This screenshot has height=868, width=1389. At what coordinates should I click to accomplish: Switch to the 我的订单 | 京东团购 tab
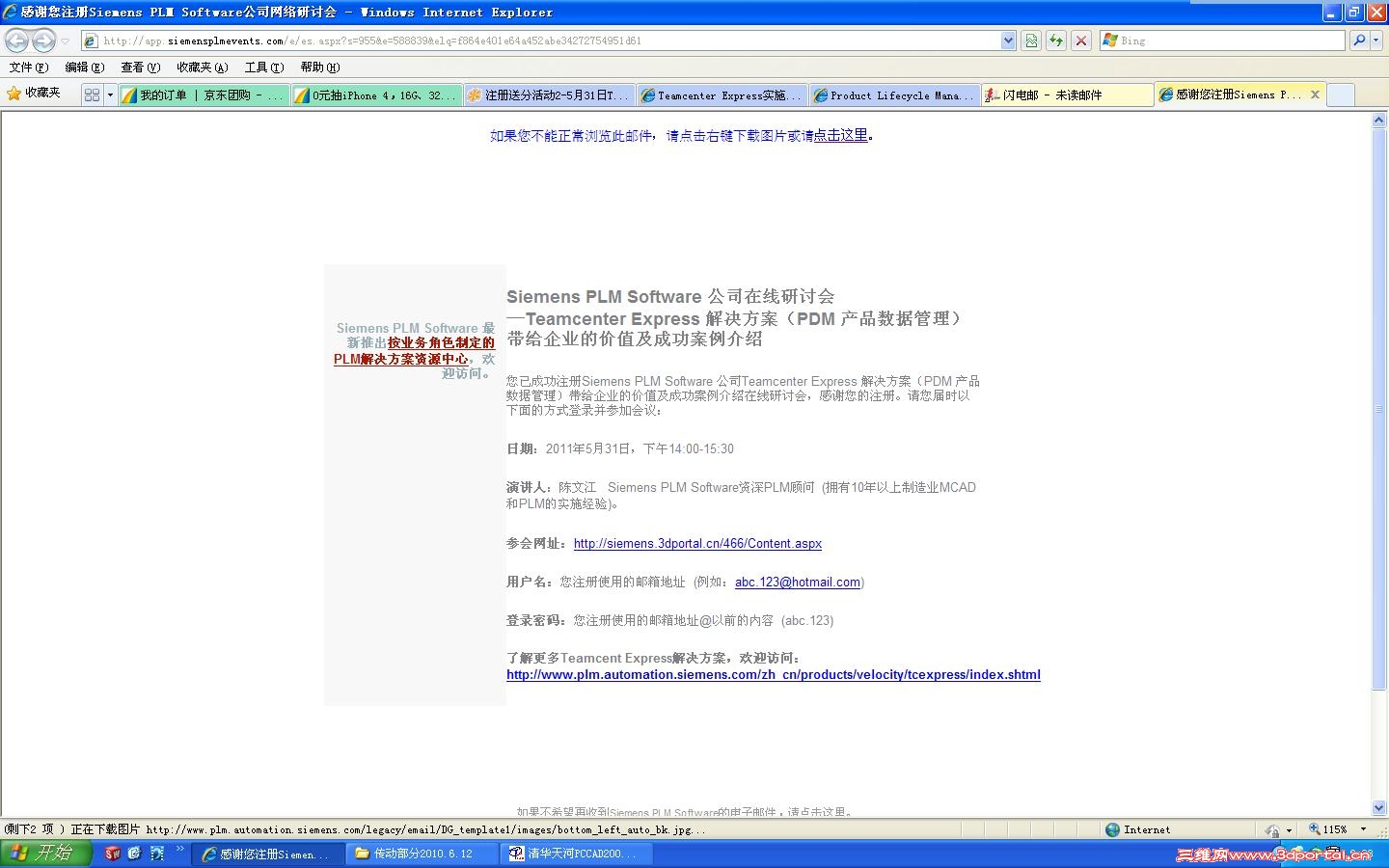point(204,95)
